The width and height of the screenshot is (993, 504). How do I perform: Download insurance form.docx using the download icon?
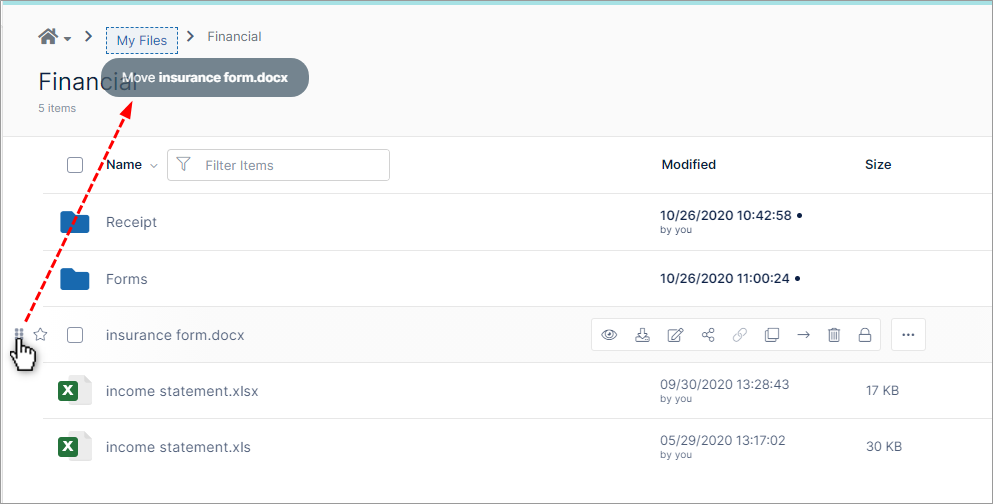642,335
